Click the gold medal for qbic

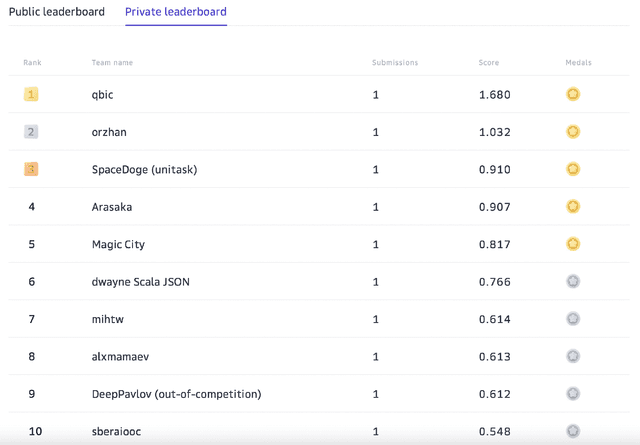[x=573, y=95]
